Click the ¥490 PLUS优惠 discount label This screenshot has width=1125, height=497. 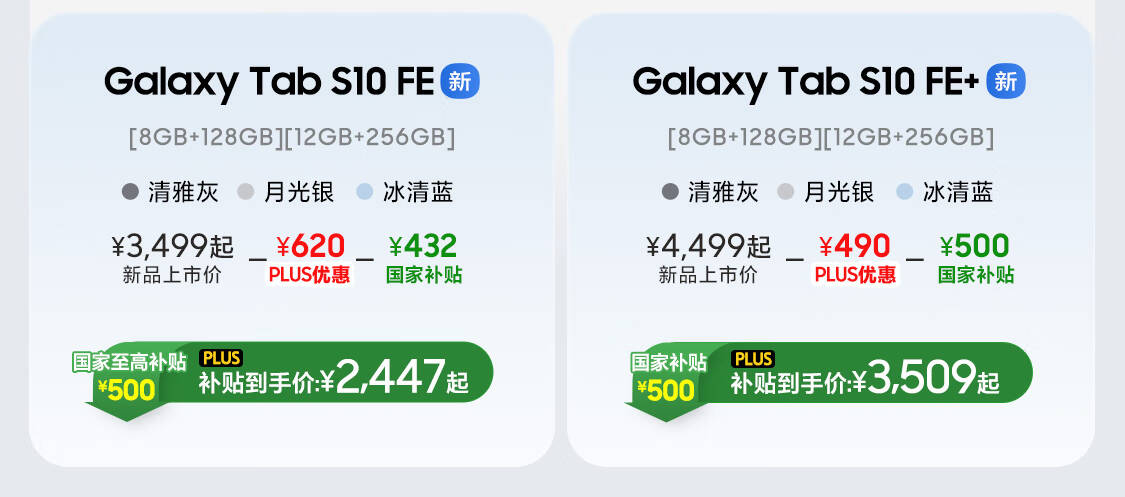(x=855, y=258)
